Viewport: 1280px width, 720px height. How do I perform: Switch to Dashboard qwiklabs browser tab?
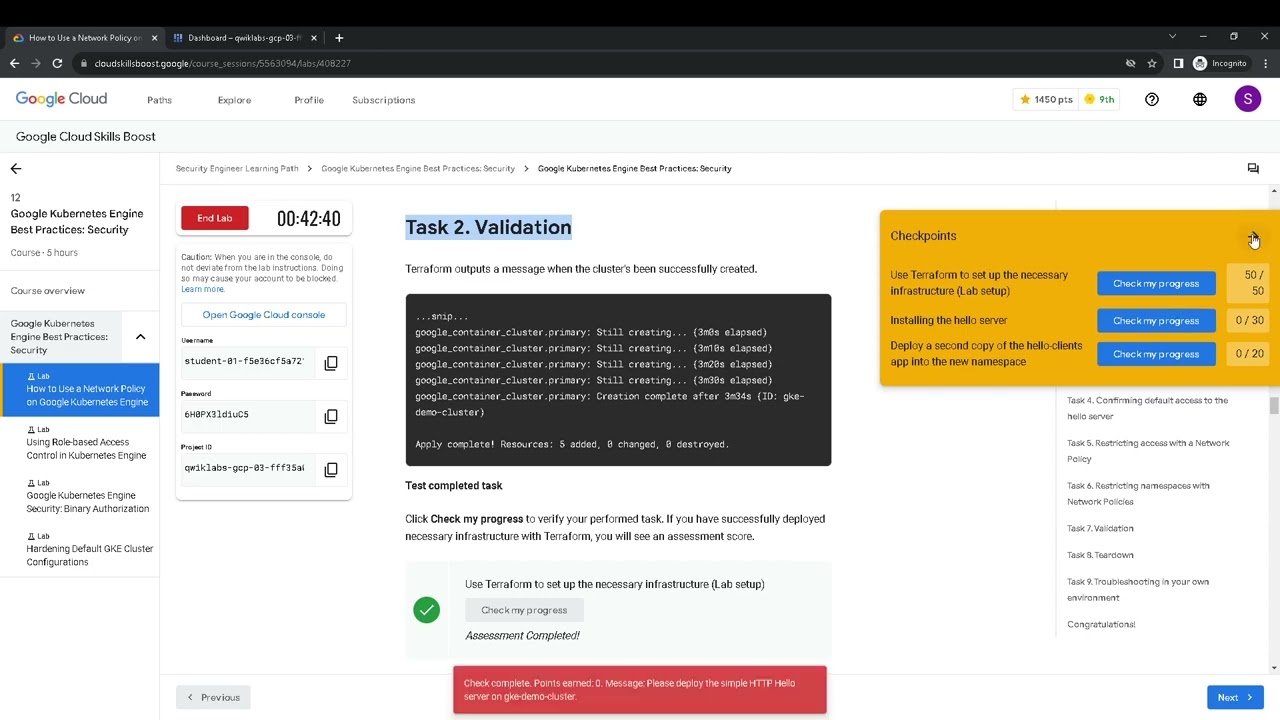[x=245, y=38]
